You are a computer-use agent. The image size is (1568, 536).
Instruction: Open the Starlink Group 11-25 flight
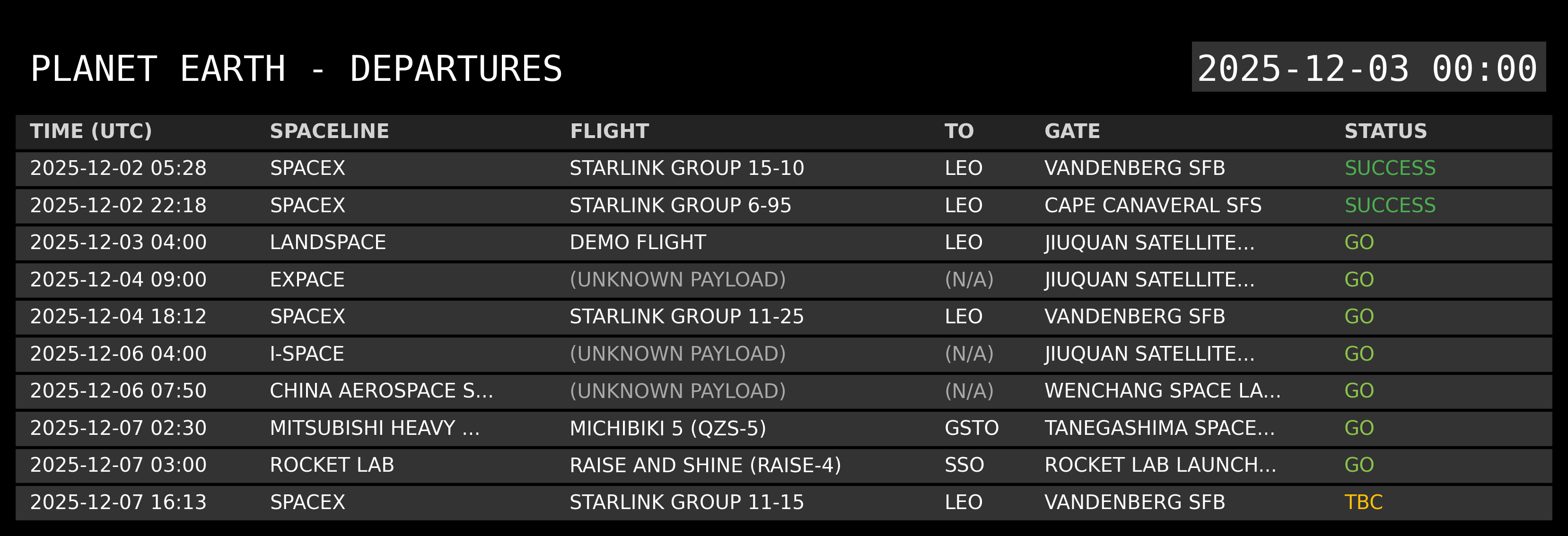tap(687, 317)
